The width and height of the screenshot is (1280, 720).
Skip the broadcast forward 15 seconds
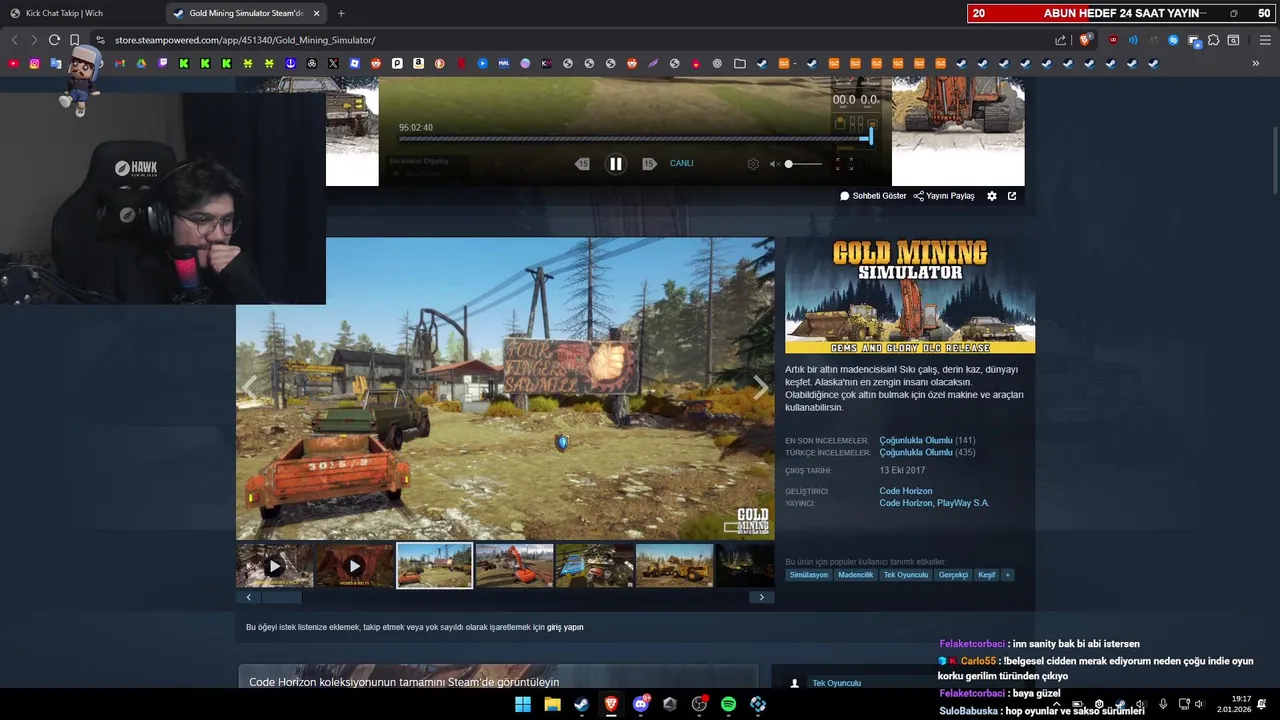click(x=649, y=164)
